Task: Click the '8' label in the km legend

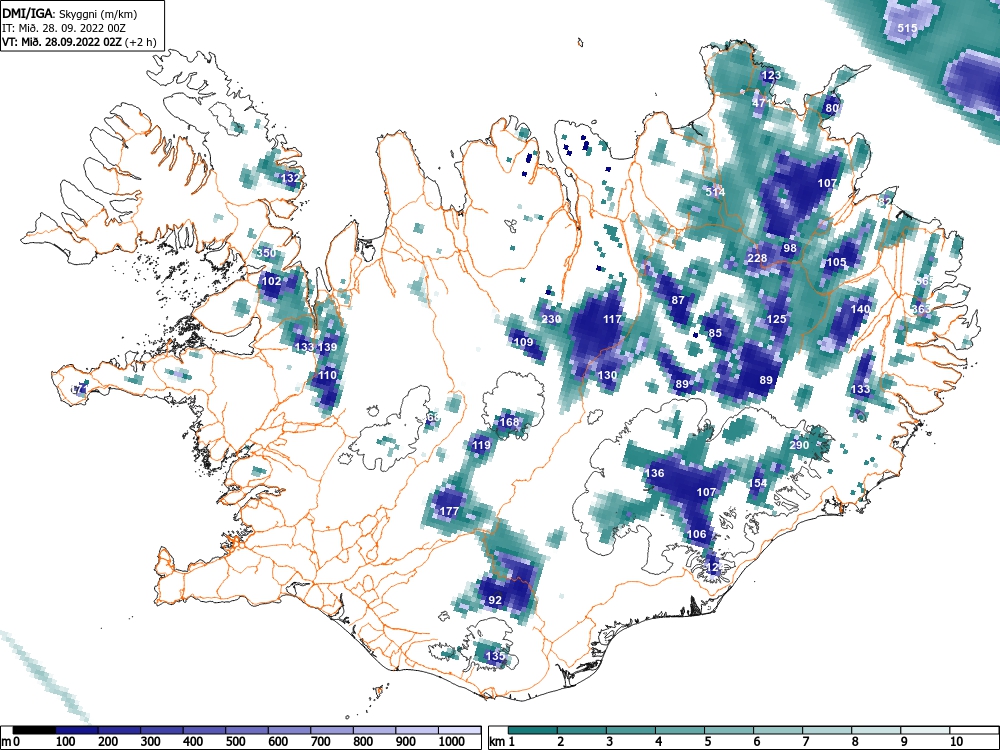Action: [855, 742]
